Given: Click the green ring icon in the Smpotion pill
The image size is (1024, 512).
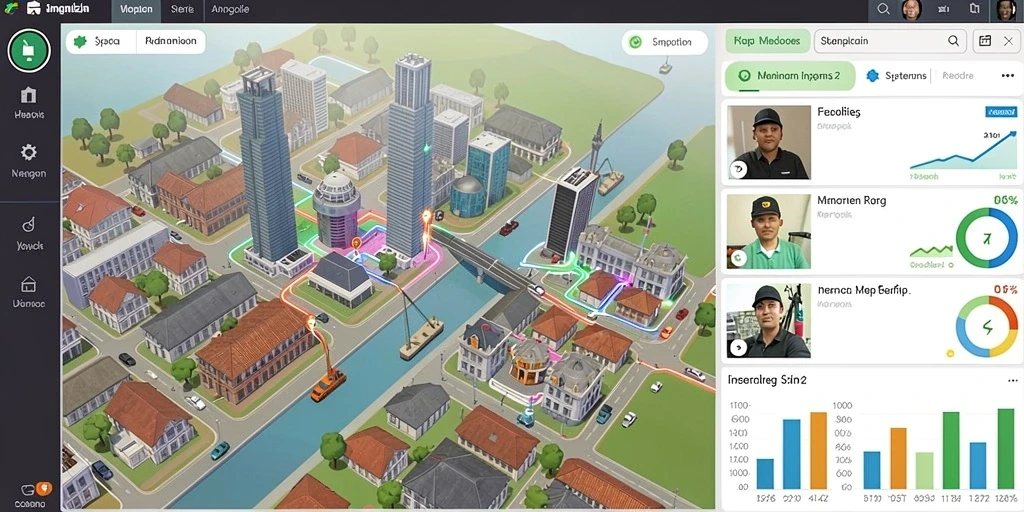Looking at the screenshot, I should [x=635, y=42].
